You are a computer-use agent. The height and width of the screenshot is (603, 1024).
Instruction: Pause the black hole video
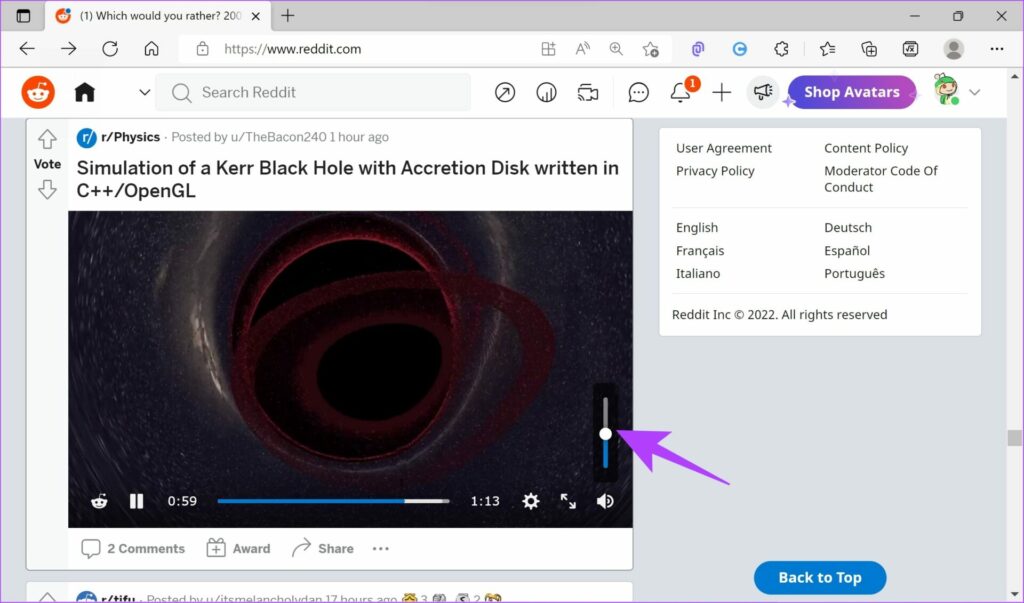[136, 501]
